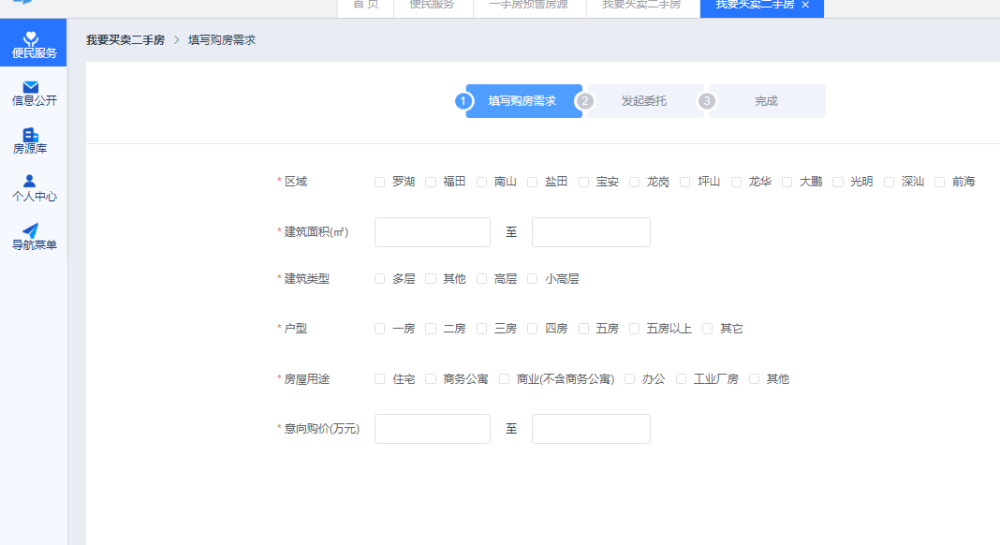Check the 商业(不含商务公寓) usage checkbox

pyautogui.click(x=504, y=379)
